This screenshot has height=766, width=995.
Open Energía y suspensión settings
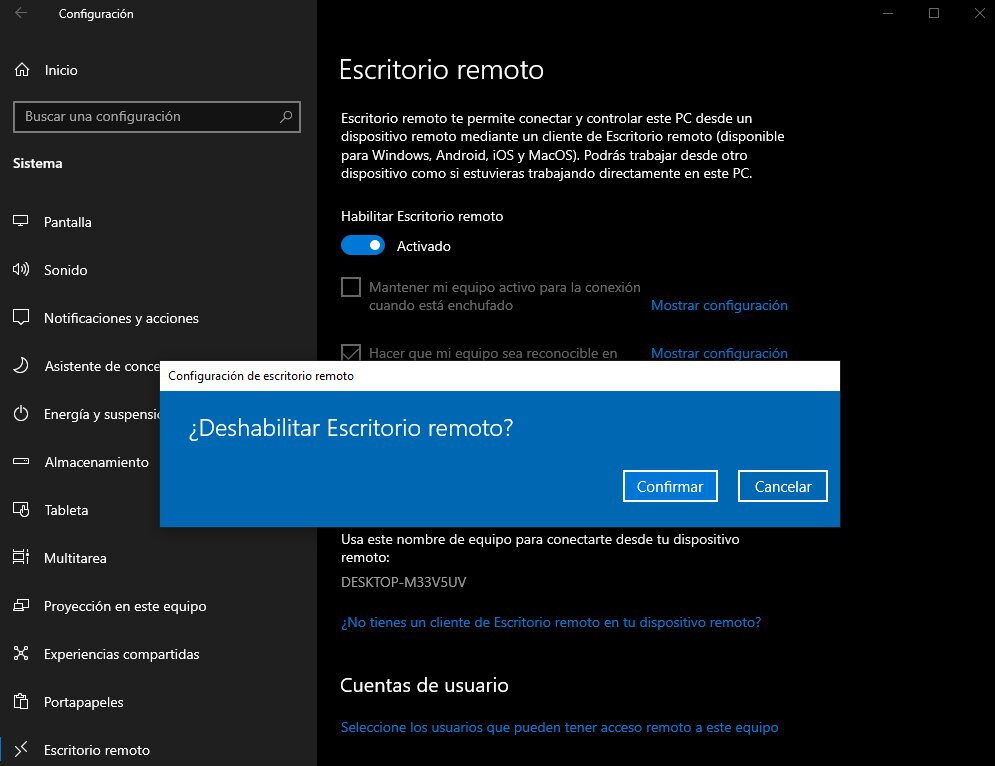(21, 414)
